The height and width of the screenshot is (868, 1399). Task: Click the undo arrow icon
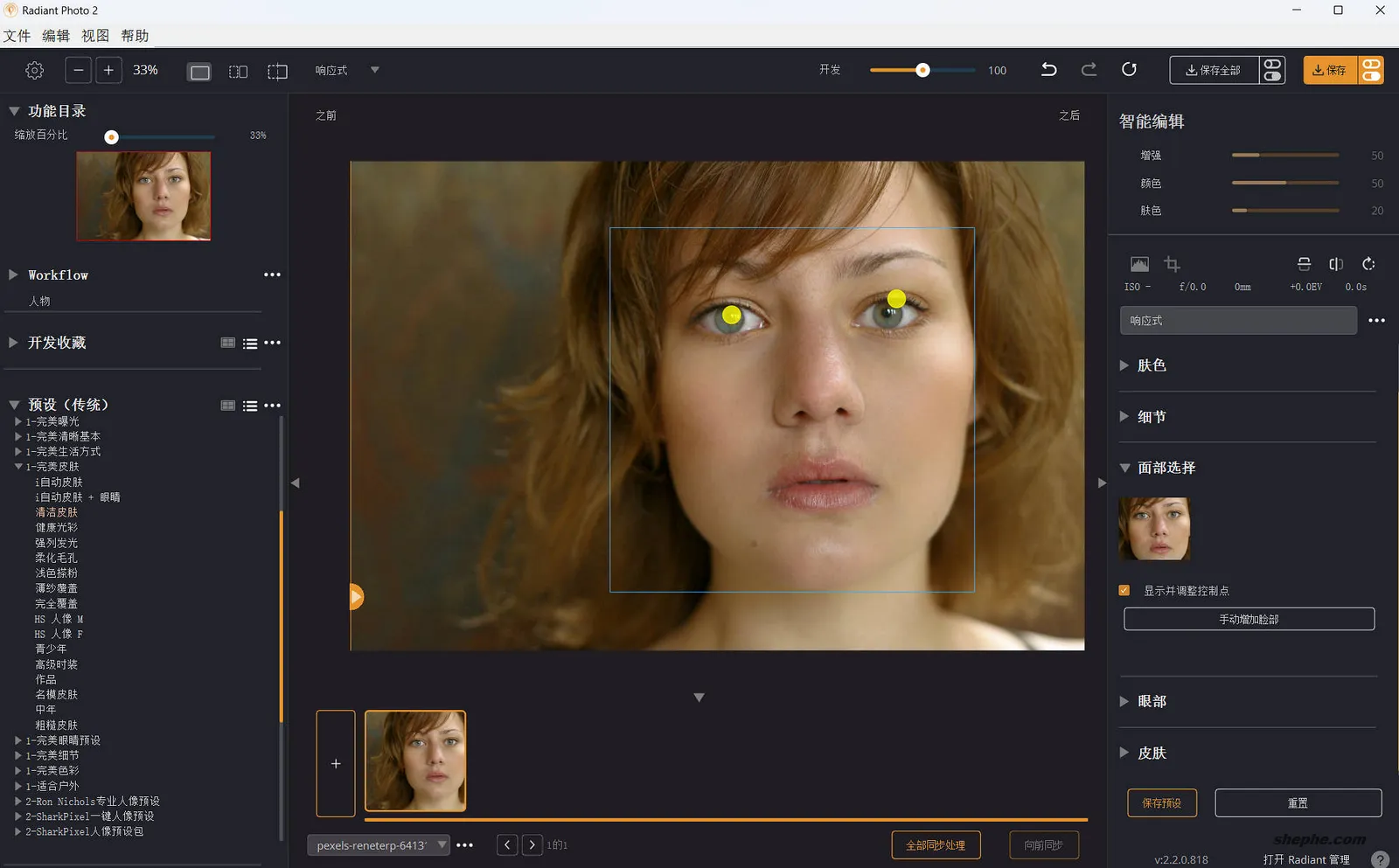click(1048, 70)
